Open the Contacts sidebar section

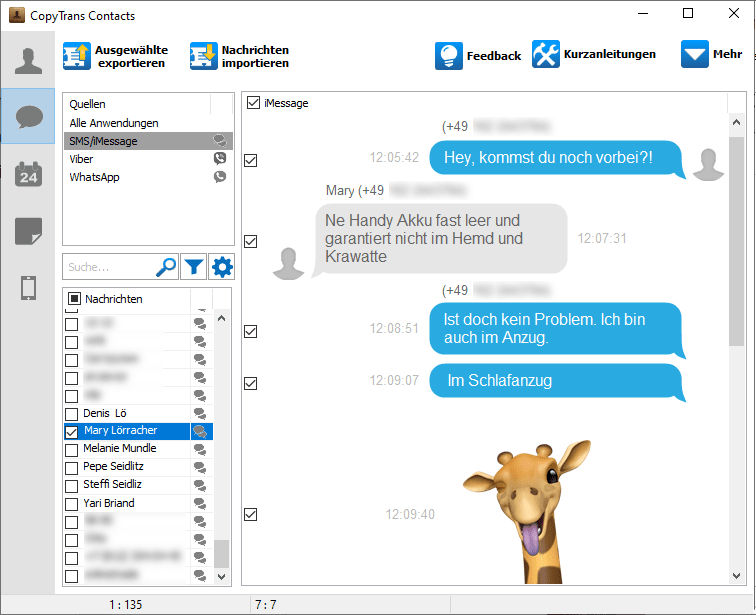click(x=28, y=61)
